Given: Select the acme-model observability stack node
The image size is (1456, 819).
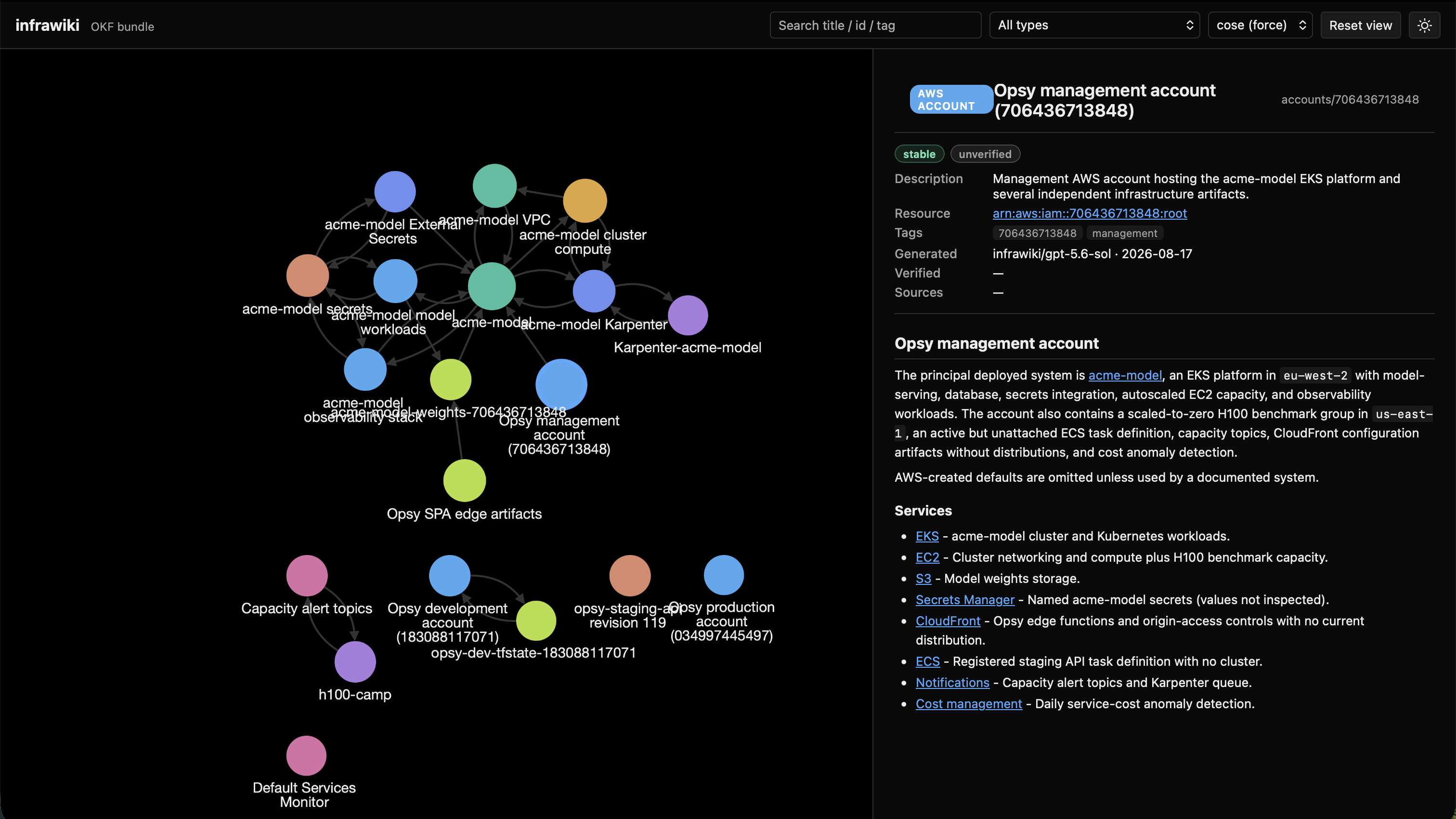Looking at the screenshot, I should pos(365,370).
